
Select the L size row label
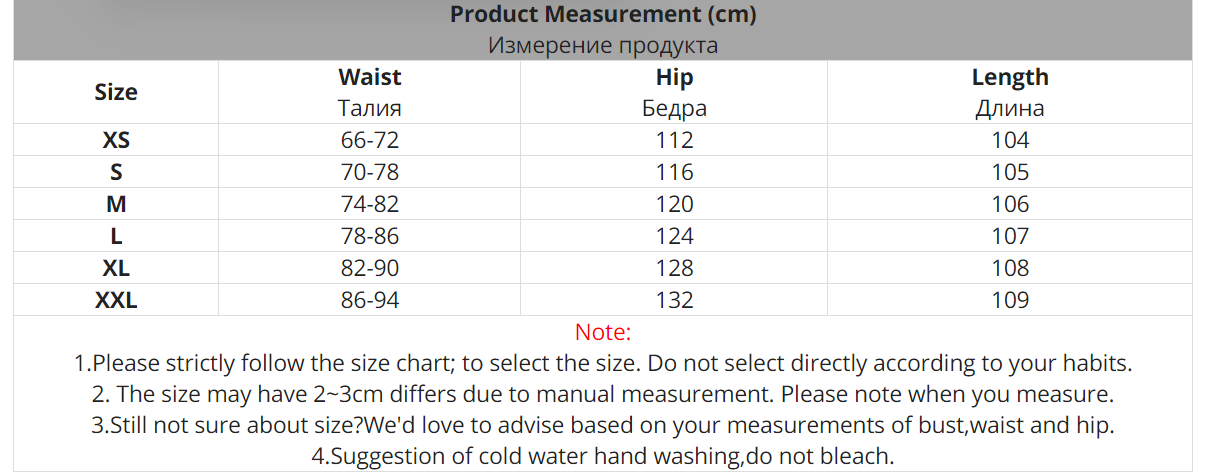tap(116, 236)
